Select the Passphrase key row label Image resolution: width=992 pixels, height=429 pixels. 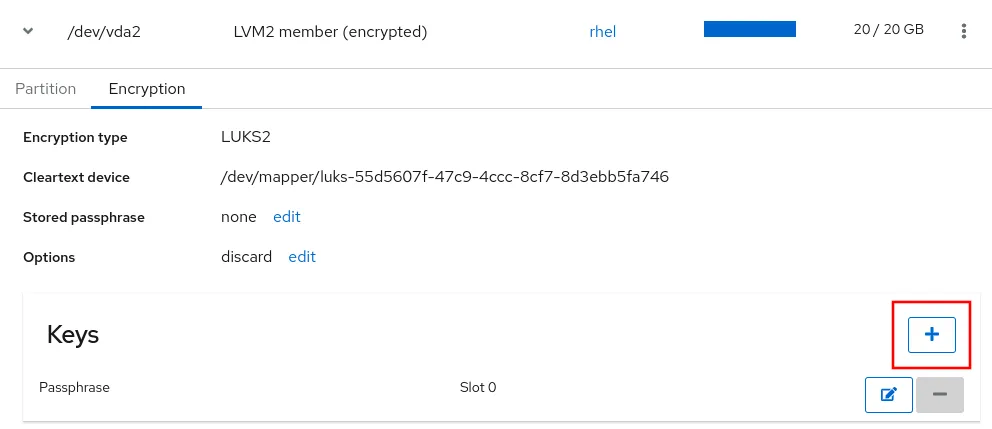[74, 387]
